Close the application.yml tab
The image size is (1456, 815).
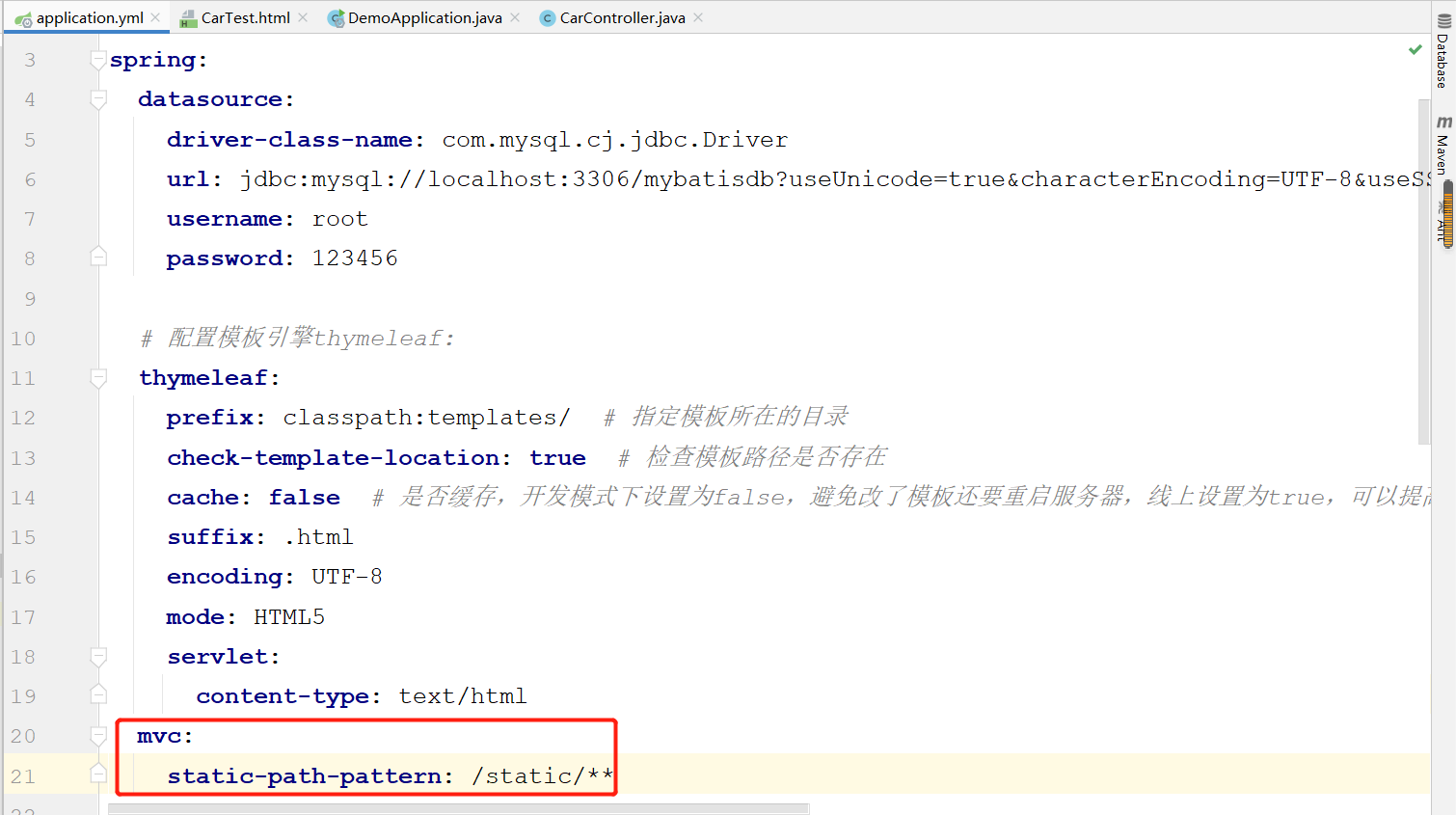coord(155,17)
